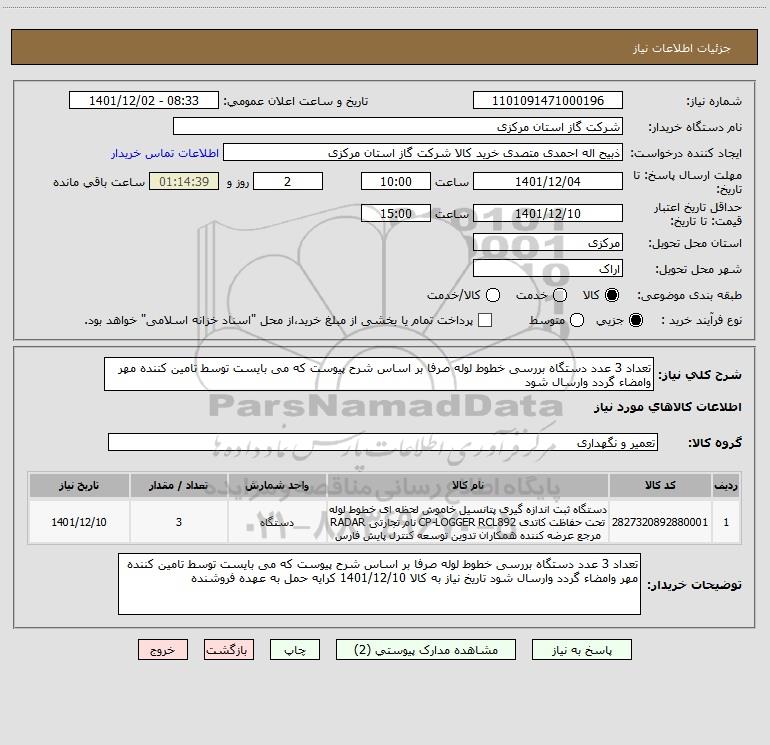Click the announcement date field 1401/12/02 - 08:33
The width and height of the screenshot is (770, 745).
click(x=144, y=100)
